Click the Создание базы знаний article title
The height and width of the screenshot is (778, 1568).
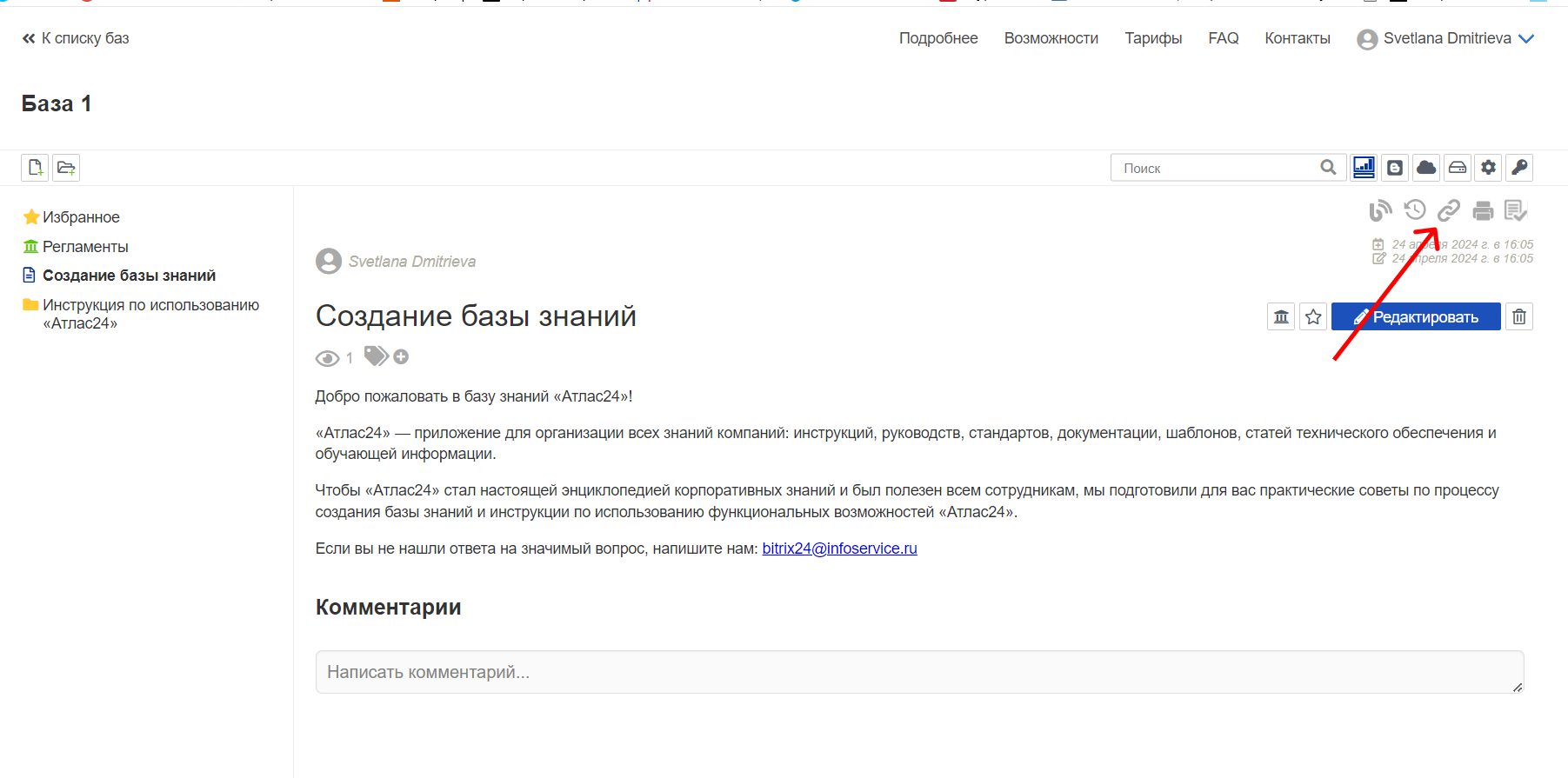[x=476, y=316]
